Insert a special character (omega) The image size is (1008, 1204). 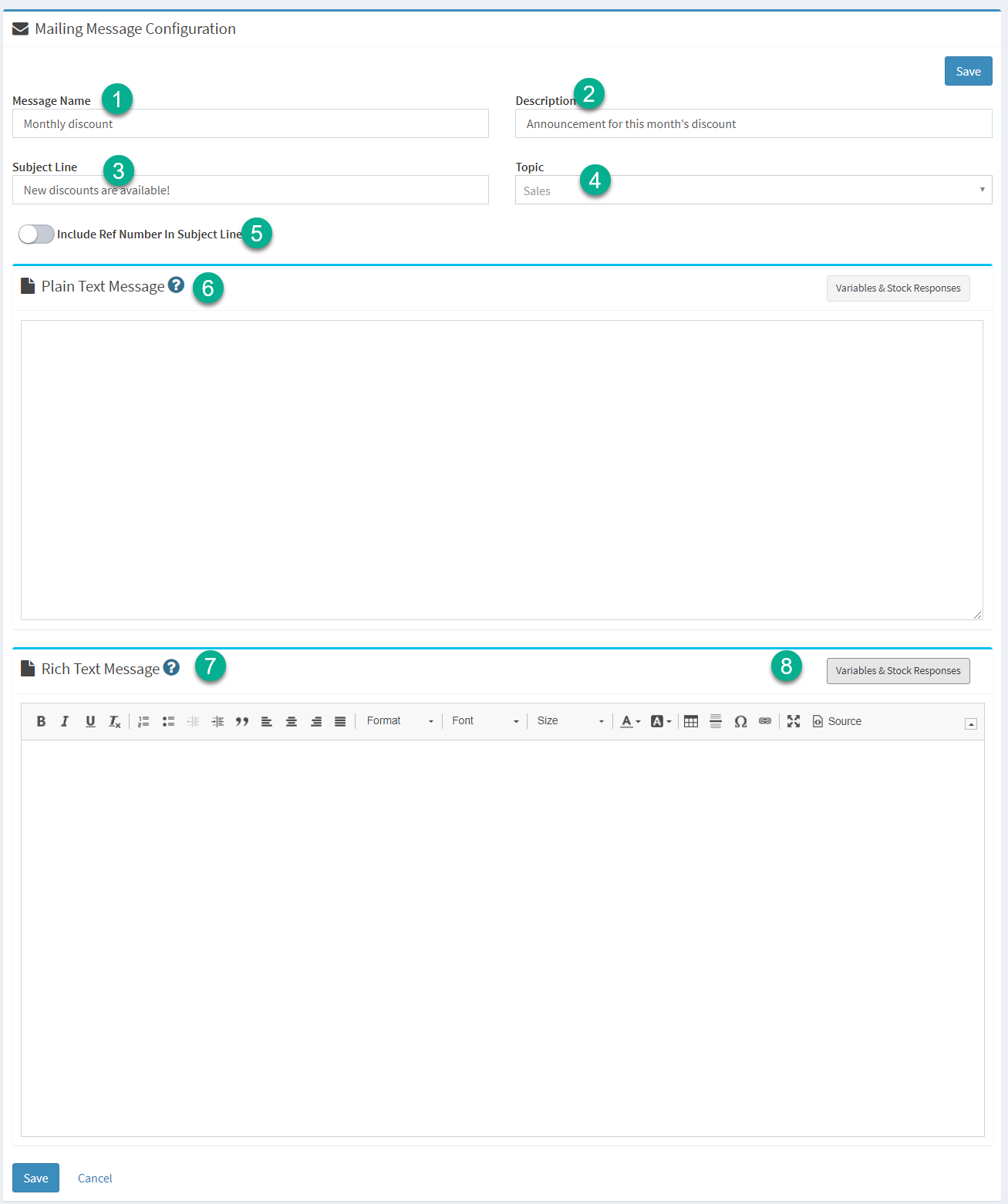(740, 721)
